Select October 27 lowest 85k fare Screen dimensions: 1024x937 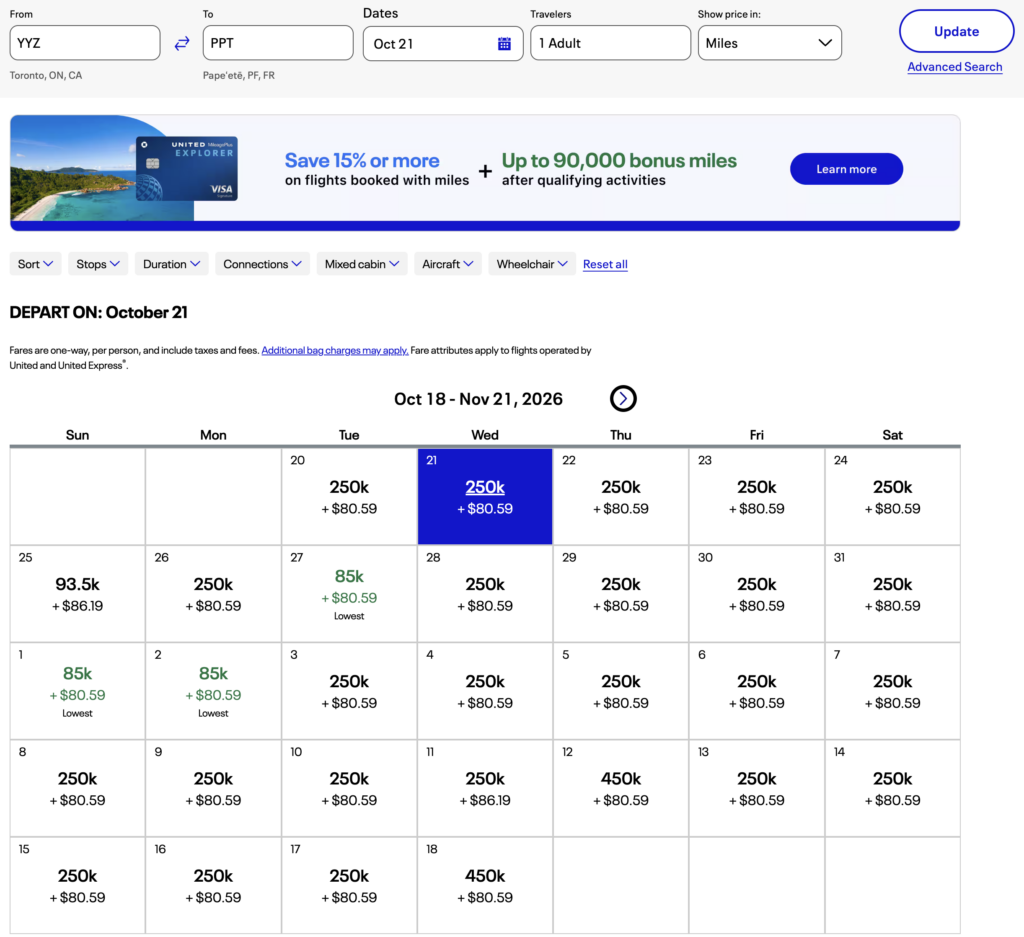pos(349,594)
